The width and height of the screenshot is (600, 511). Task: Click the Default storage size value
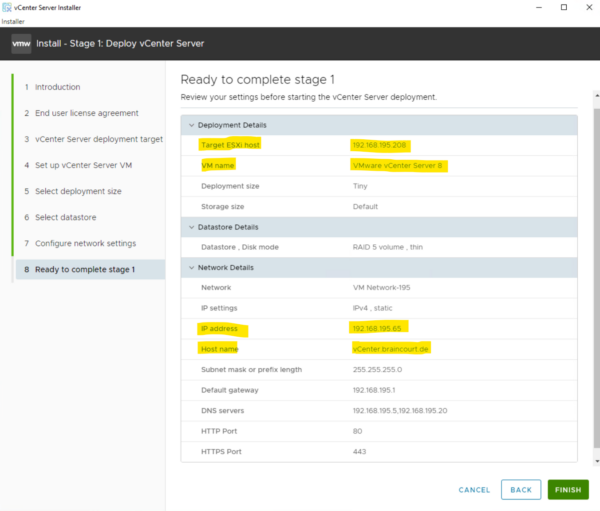pos(365,207)
